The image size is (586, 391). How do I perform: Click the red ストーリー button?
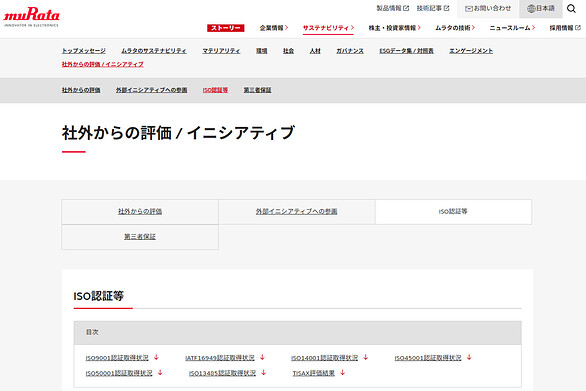coord(226,28)
